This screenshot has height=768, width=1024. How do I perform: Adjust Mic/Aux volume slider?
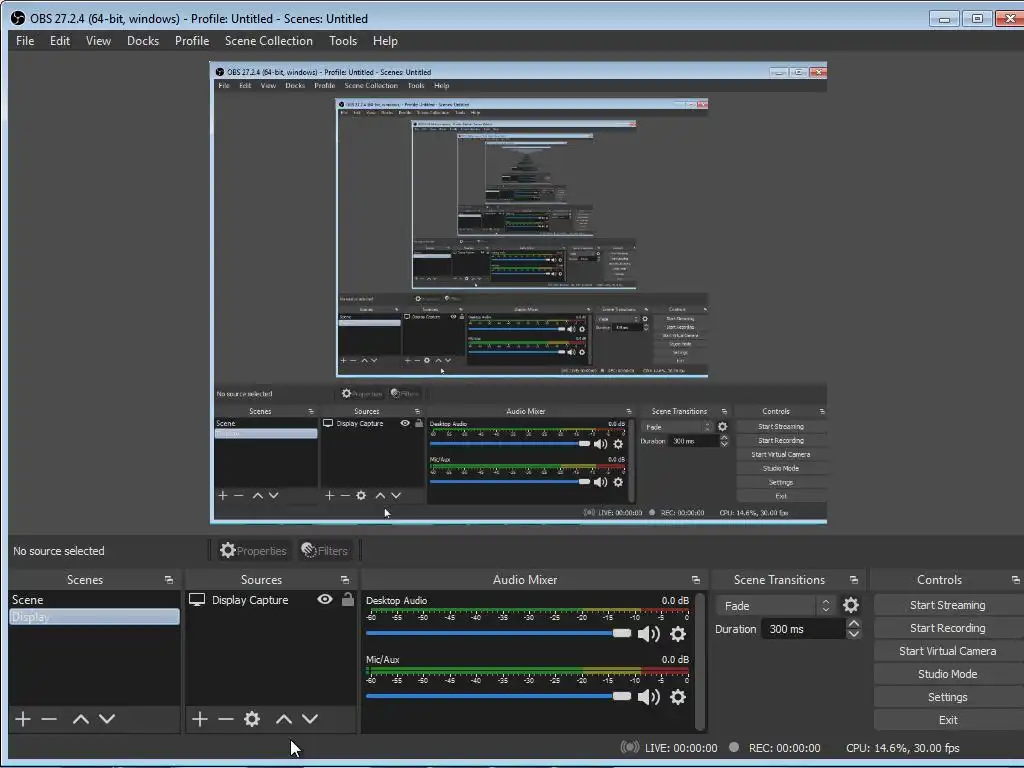(498, 696)
